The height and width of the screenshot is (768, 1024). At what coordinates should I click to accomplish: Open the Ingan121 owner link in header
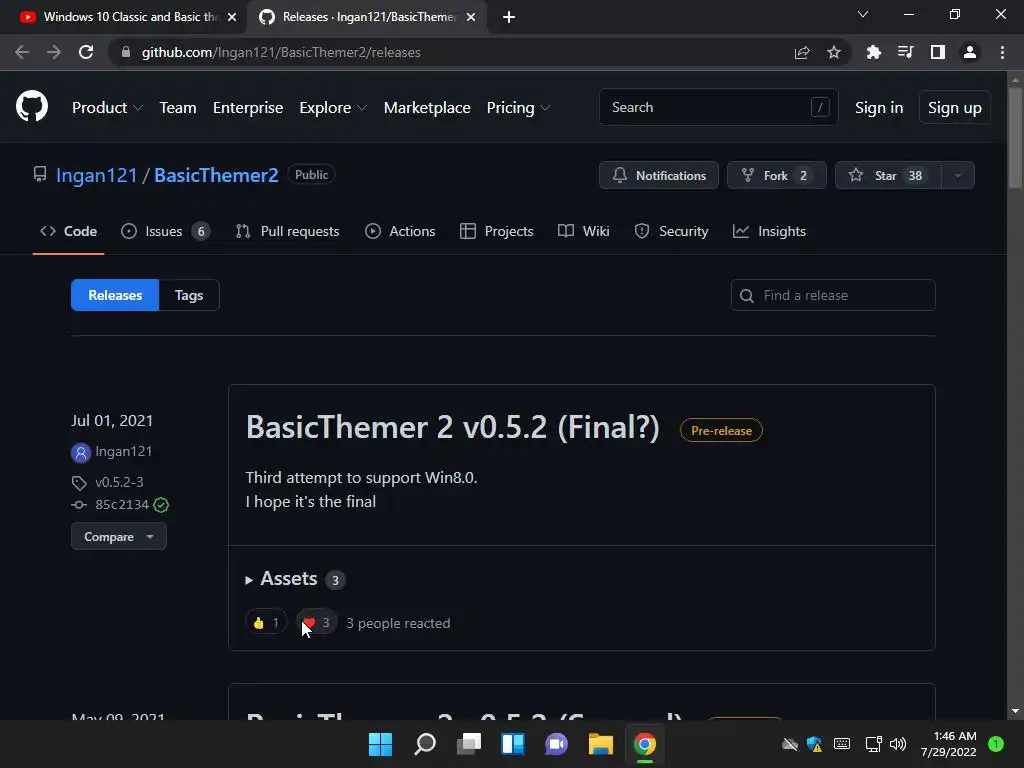click(x=97, y=175)
